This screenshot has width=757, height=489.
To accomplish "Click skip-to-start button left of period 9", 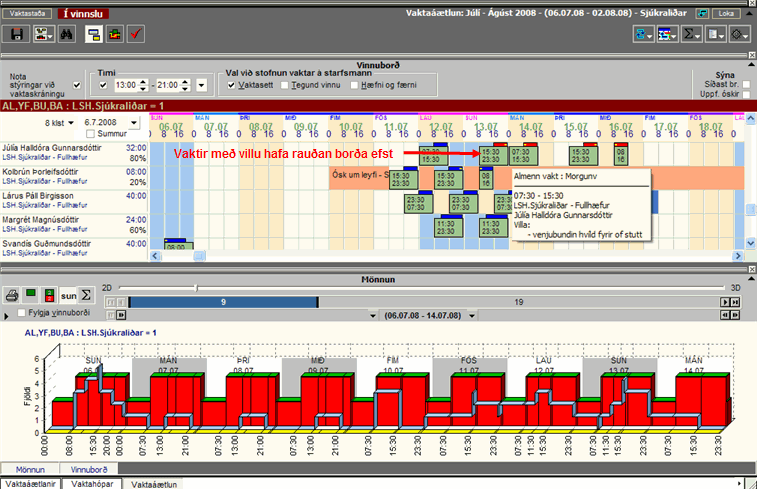I will pos(111,302).
